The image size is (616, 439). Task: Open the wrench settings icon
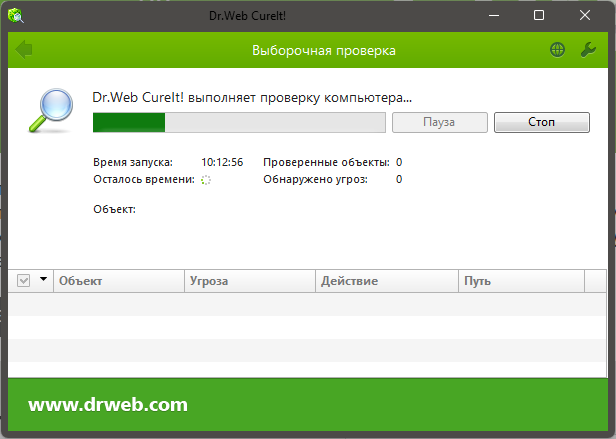point(588,49)
